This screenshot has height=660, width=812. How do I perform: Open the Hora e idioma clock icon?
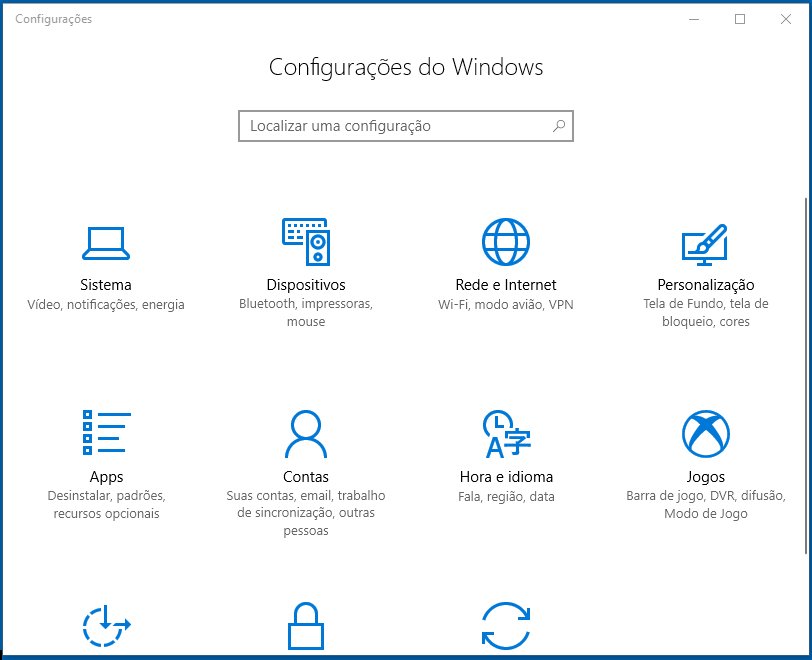pos(506,434)
